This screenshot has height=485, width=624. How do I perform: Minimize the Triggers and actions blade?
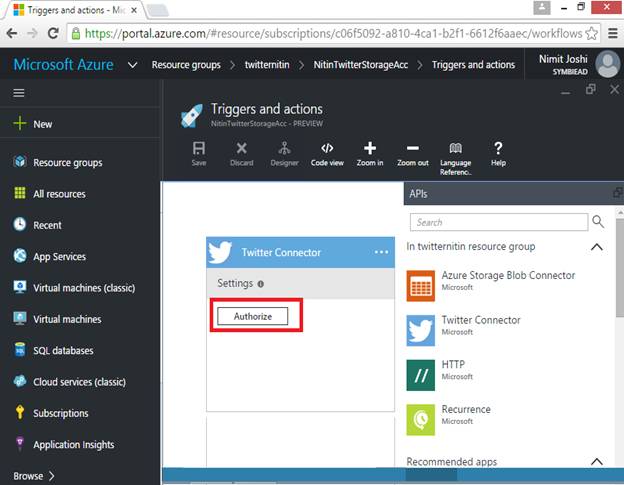[566, 93]
